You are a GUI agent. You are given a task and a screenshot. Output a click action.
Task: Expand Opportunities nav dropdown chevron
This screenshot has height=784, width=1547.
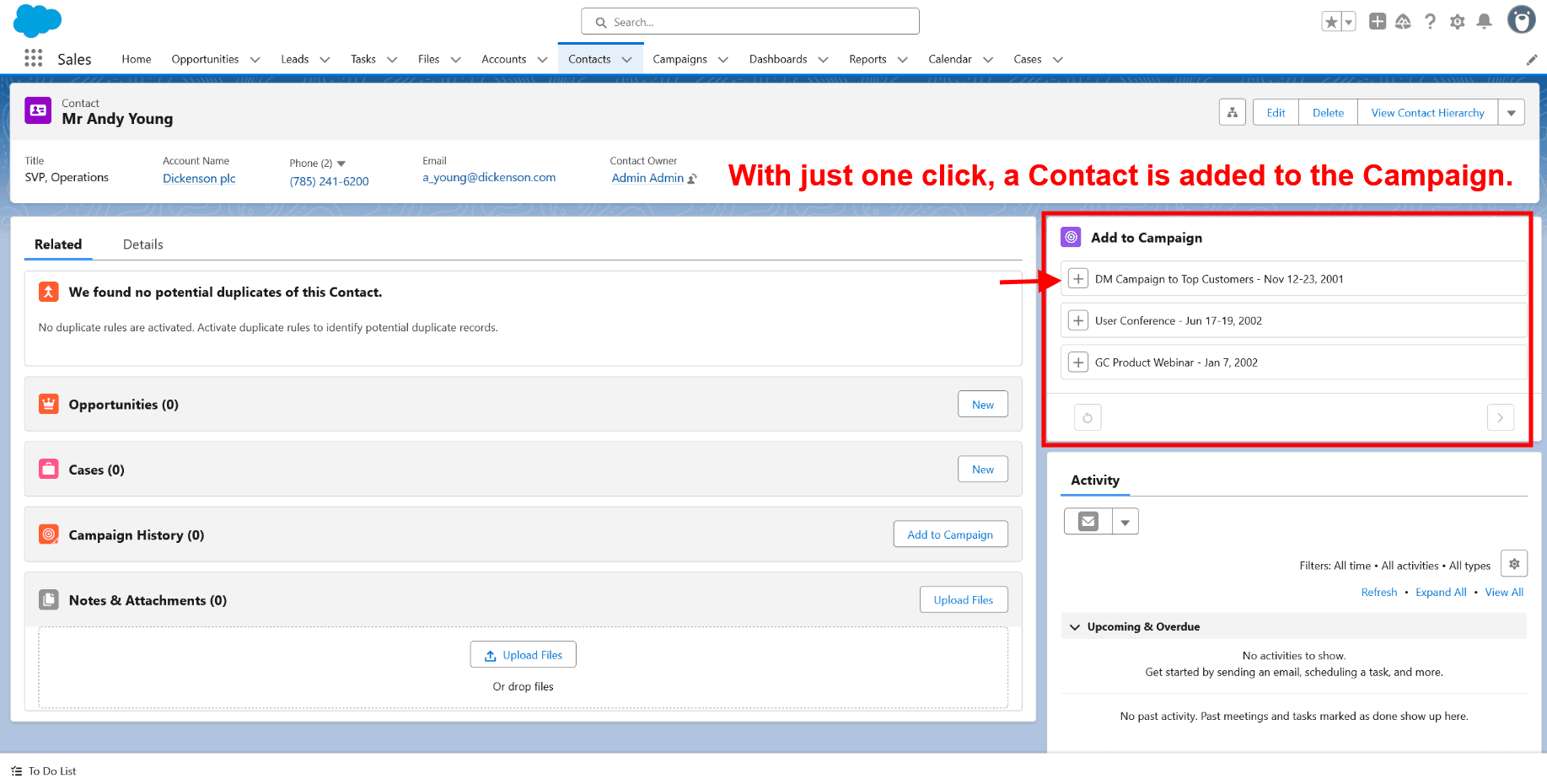tap(255, 60)
